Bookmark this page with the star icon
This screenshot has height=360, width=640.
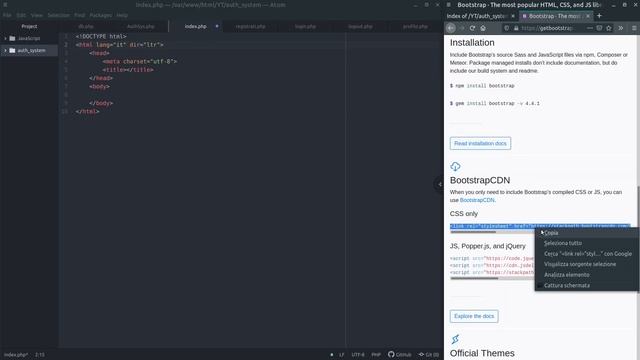609,28
